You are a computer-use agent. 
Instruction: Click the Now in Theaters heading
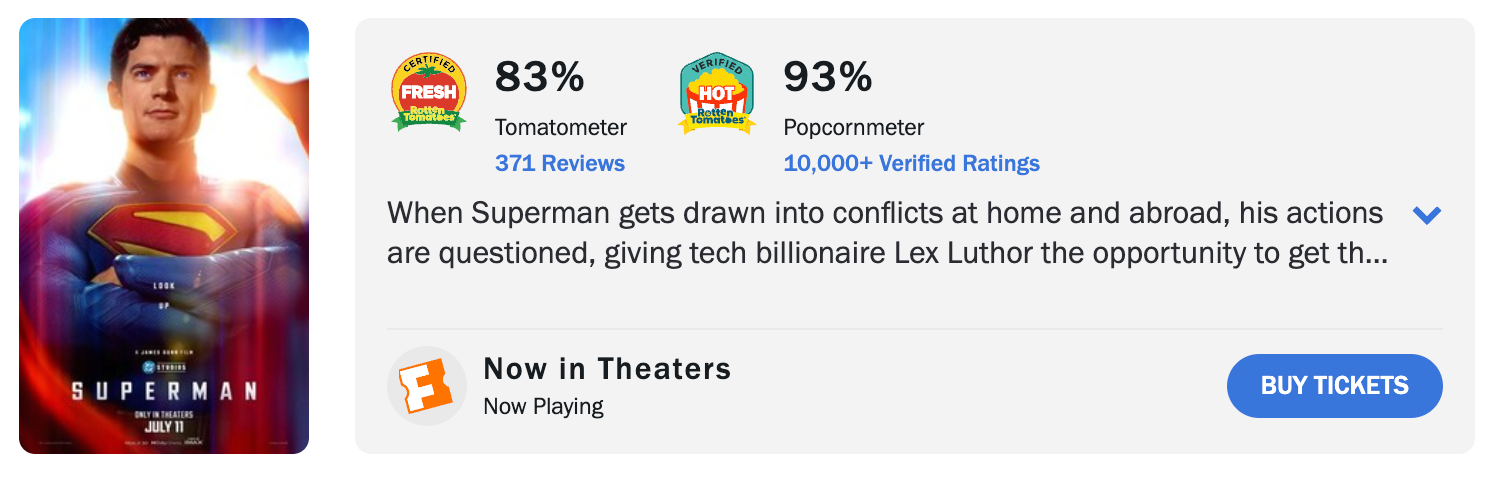[607, 369]
